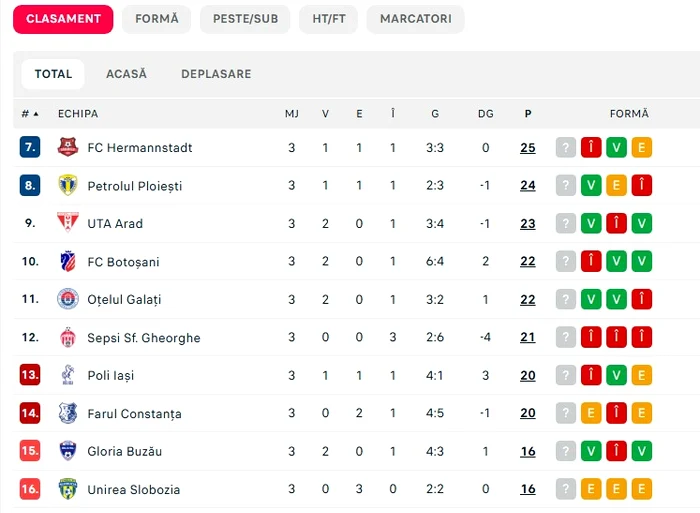Click FC Hermannstadt's red Î form badge

[x=591, y=148]
